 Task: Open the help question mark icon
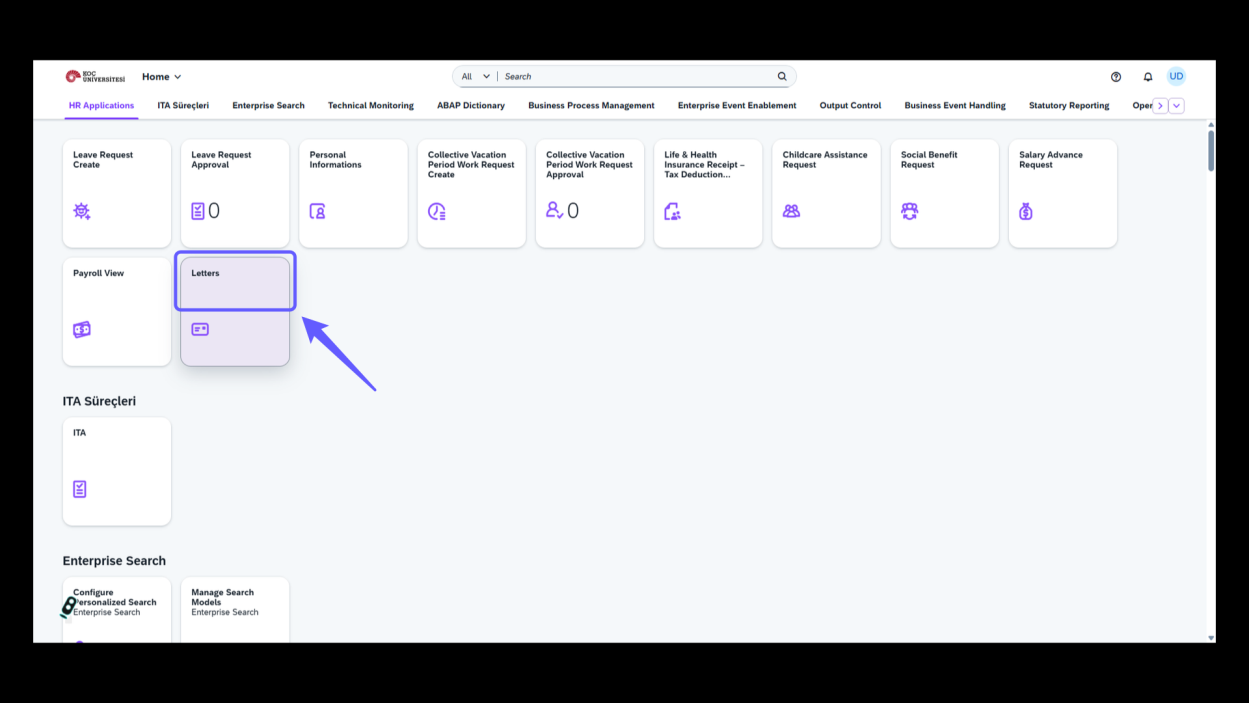(x=1116, y=77)
